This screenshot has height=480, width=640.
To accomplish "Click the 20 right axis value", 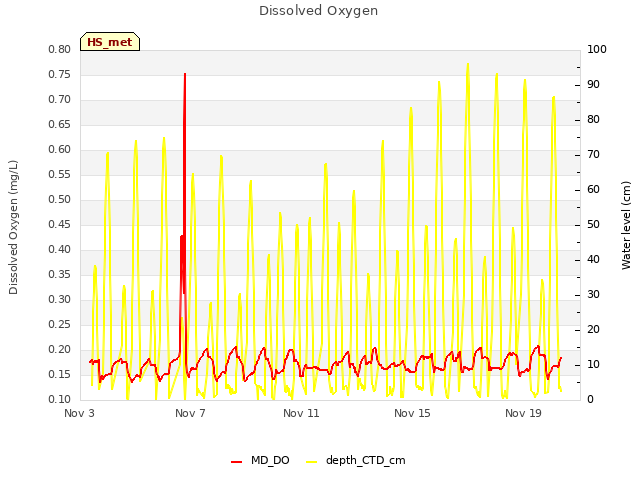I will pyautogui.click(x=593, y=329).
